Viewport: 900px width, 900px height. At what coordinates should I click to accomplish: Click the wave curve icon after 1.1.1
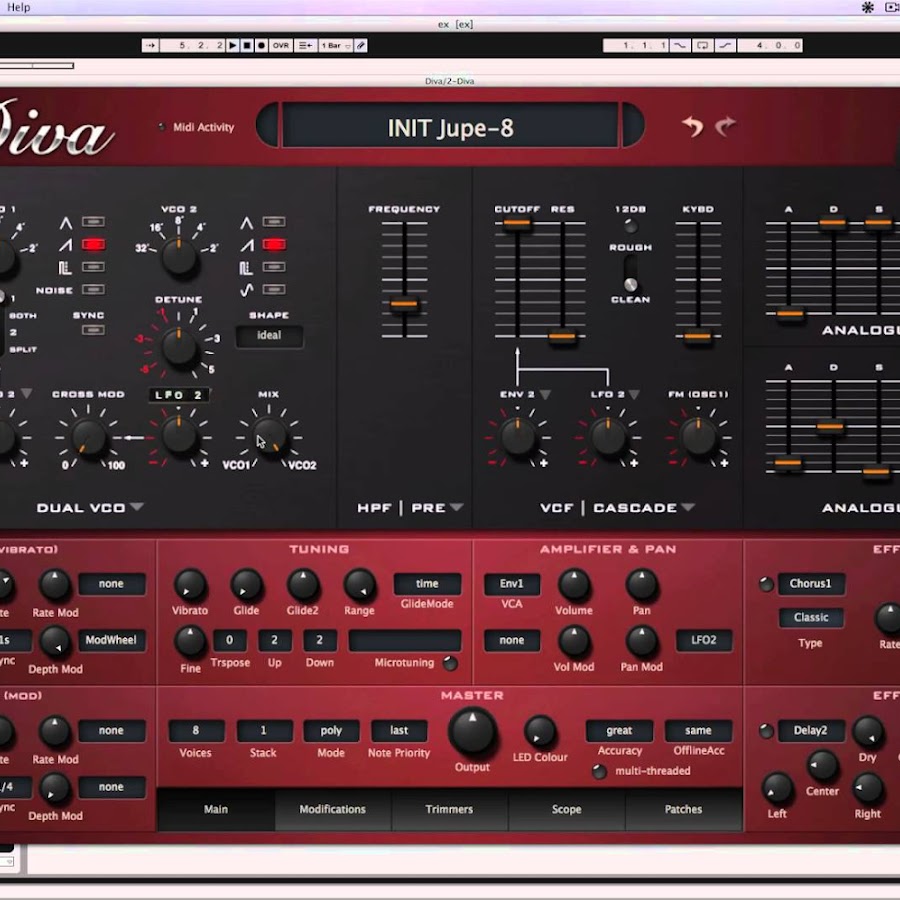tap(680, 45)
